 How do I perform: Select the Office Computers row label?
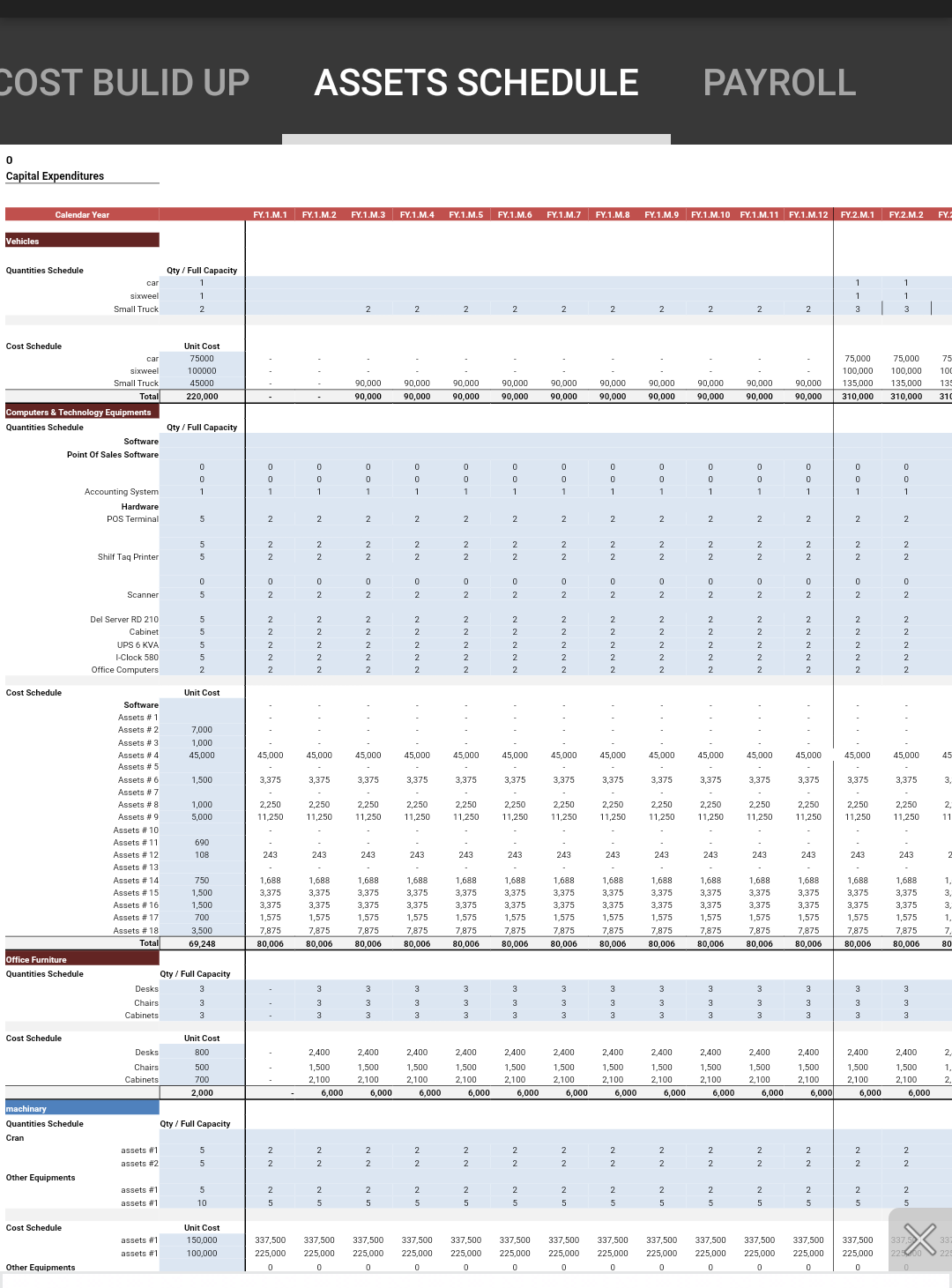coord(125,670)
